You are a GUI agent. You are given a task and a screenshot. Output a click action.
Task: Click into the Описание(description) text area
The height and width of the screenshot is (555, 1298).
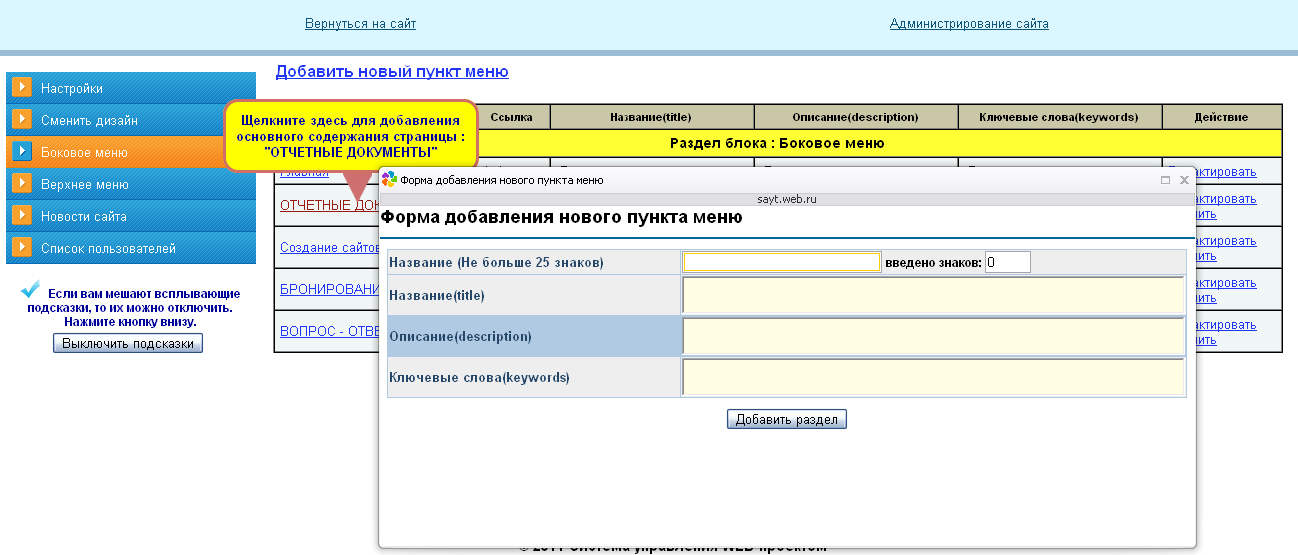934,336
